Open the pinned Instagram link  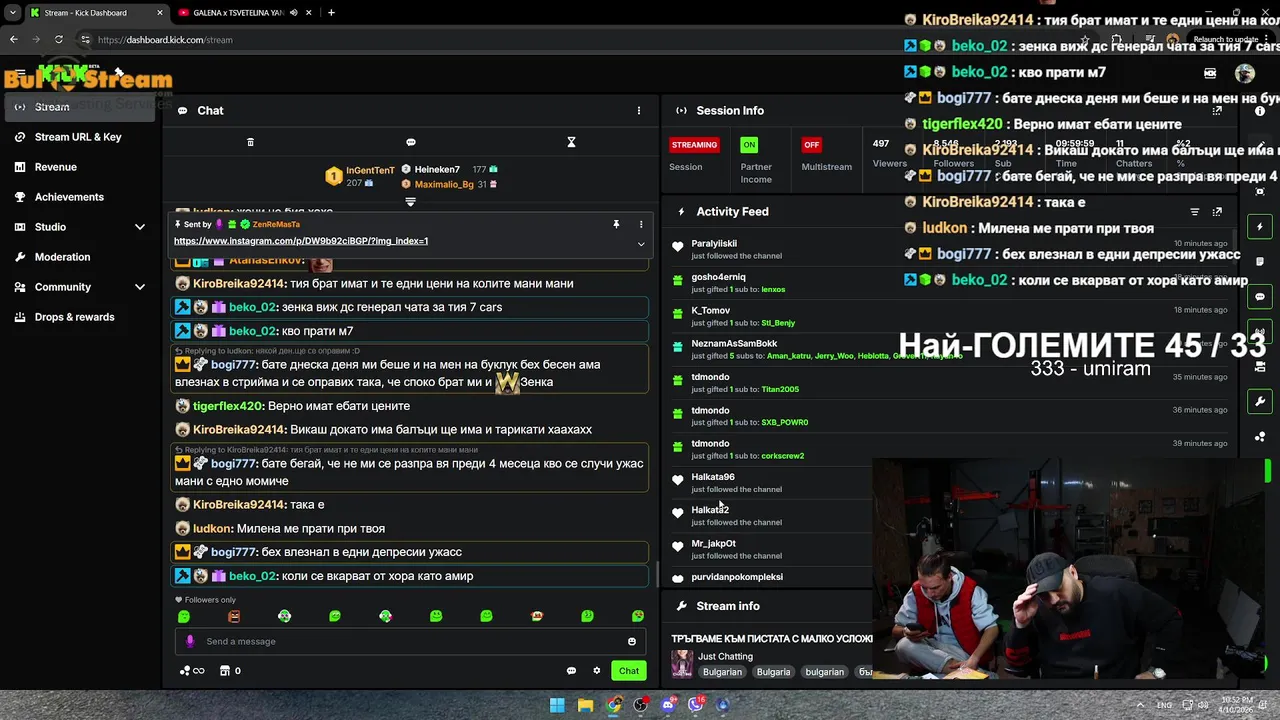301,241
